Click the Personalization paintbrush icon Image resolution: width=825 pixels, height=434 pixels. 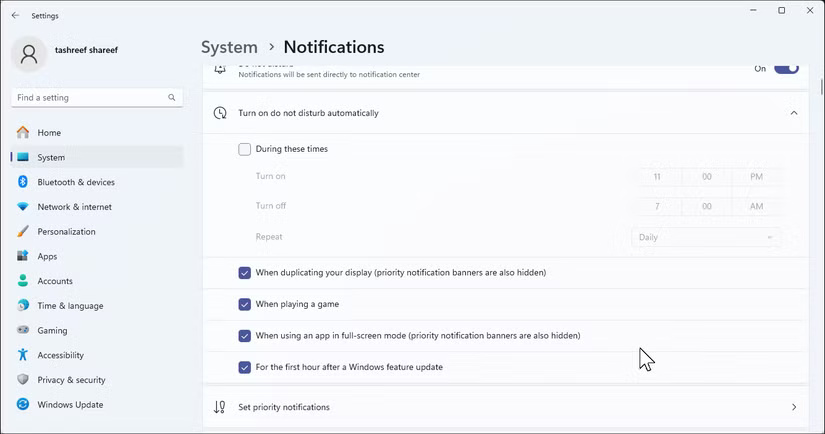click(x=22, y=232)
